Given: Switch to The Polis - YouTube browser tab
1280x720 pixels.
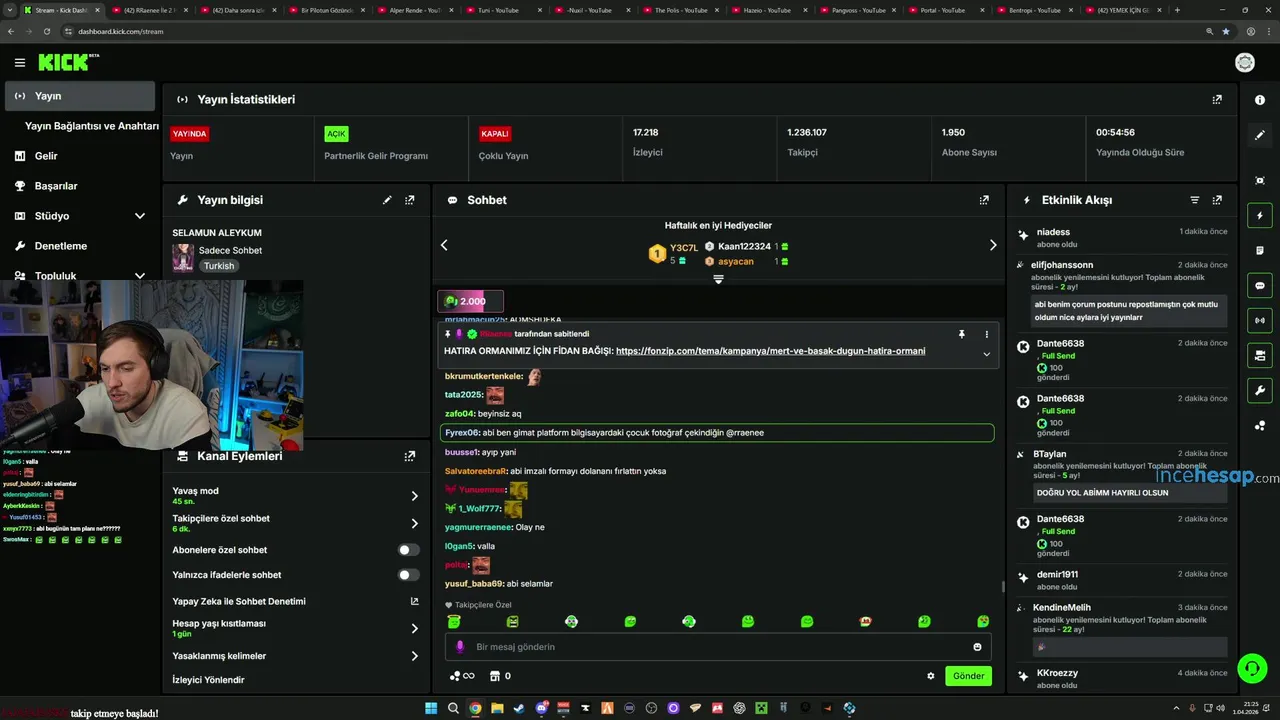Looking at the screenshot, I should (x=681, y=10).
